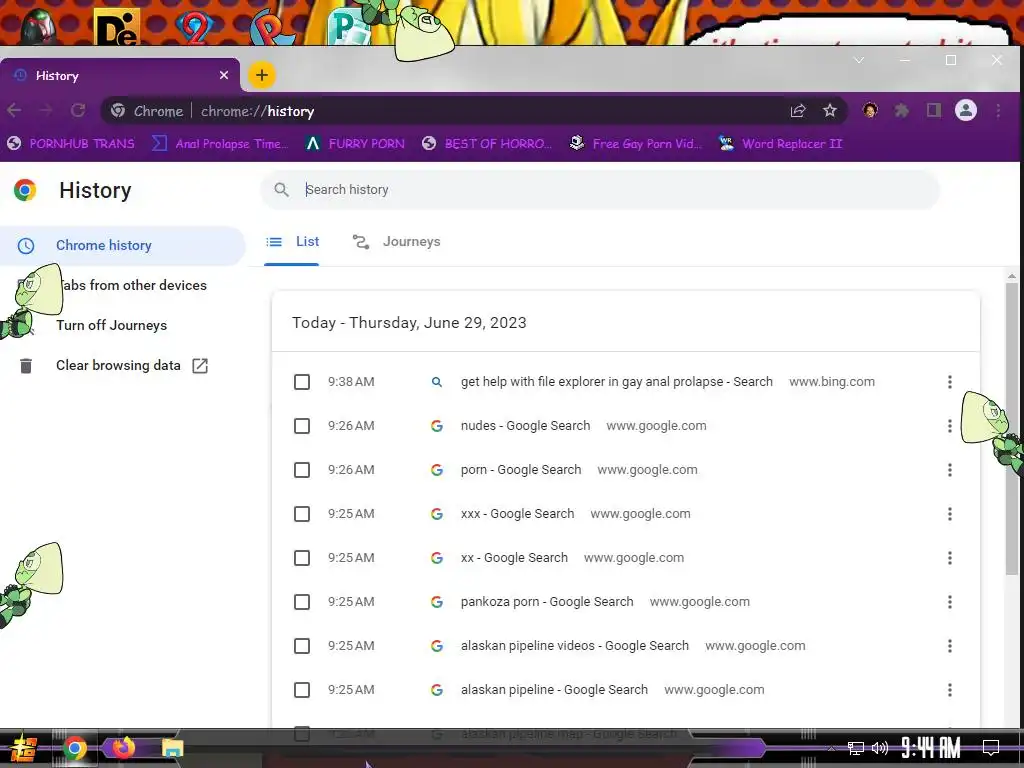Click the Bing search icon on 9:38 AM entry

click(437, 382)
